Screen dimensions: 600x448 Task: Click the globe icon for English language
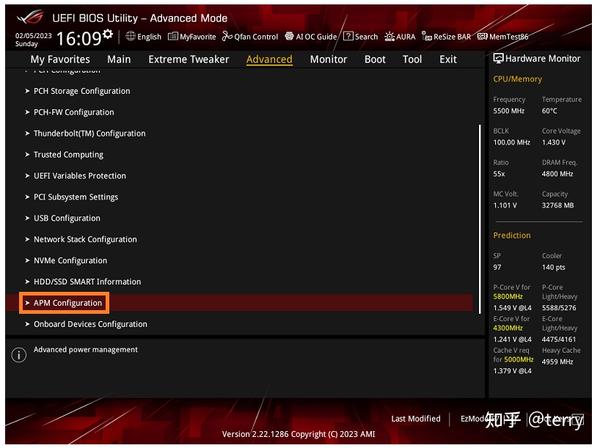pos(130,36)
